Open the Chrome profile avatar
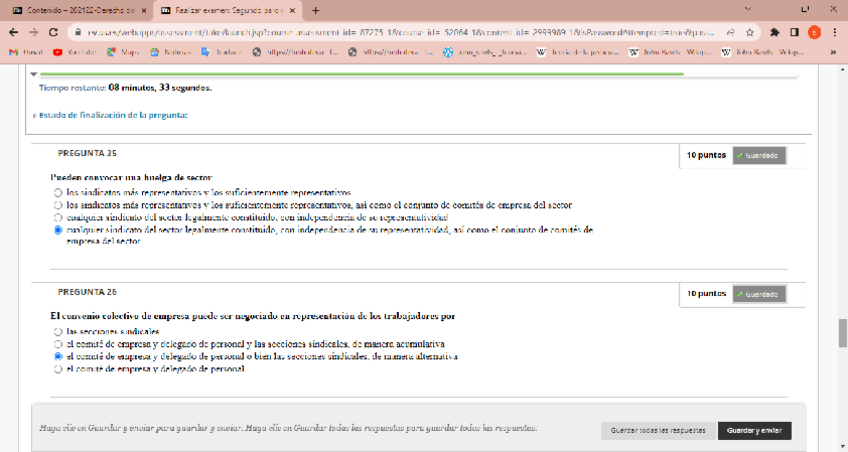Viewport: 848px width, 452px height. coord(814,32)
